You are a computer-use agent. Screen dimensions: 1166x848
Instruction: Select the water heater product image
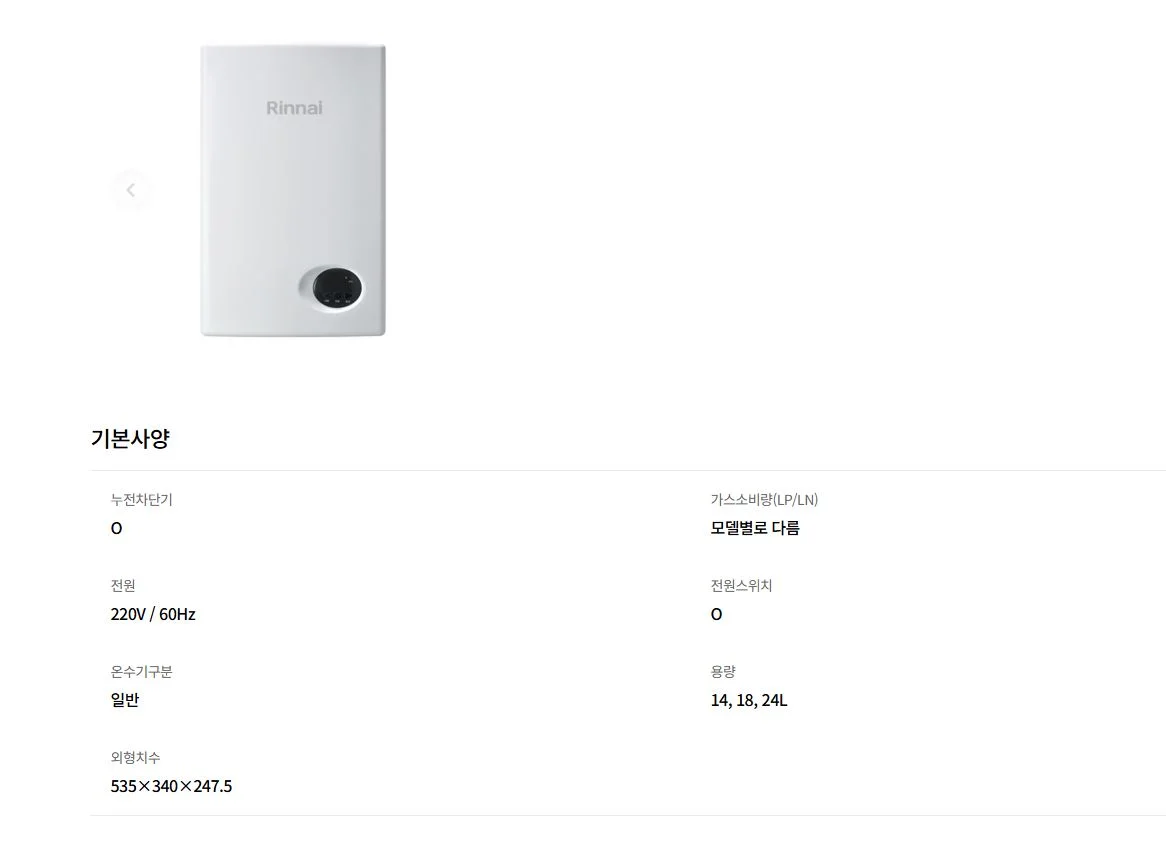click(292, 190)
